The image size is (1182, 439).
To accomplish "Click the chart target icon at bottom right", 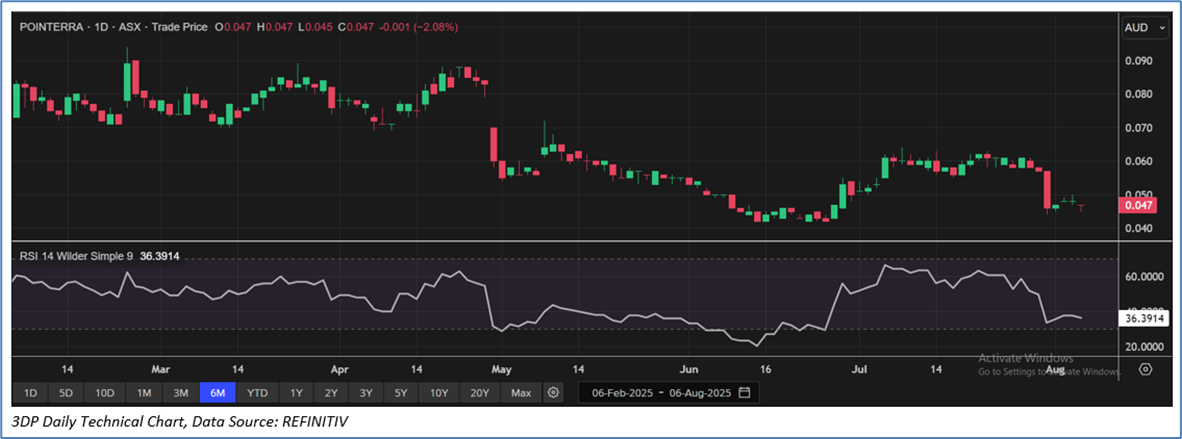I will (1146, 369).
